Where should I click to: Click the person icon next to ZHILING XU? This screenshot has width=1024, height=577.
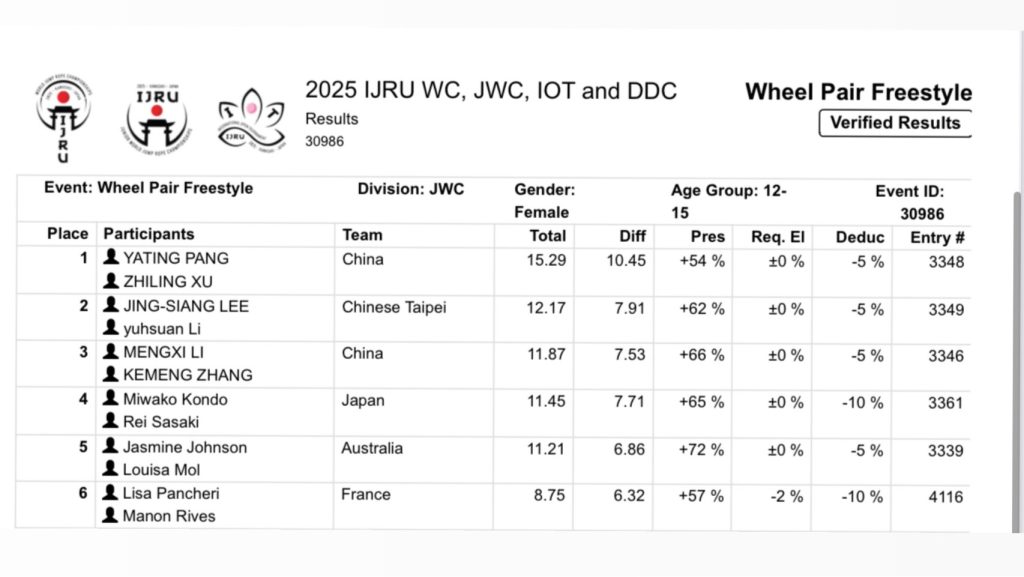tap(111, 281)
